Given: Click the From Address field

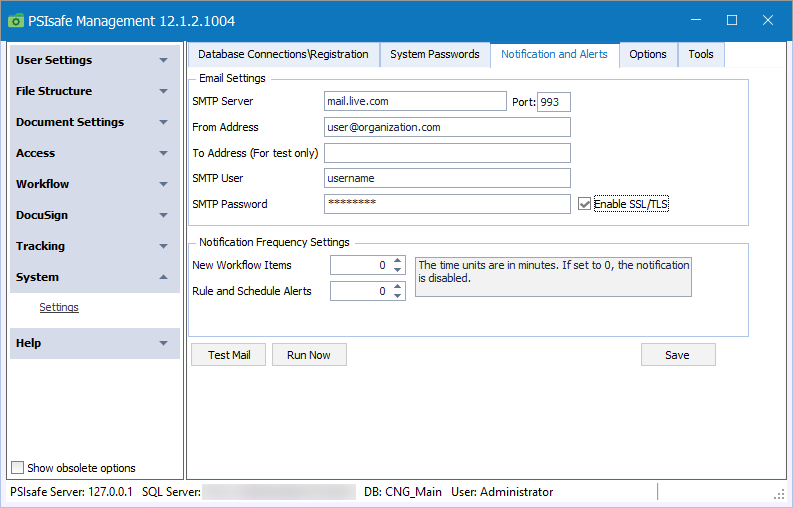Looking at the screenshot, I should [x=447, y=127].
